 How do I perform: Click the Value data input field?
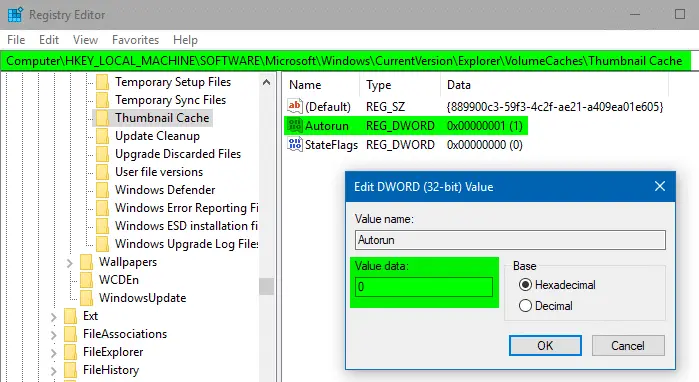coord(424,287)
